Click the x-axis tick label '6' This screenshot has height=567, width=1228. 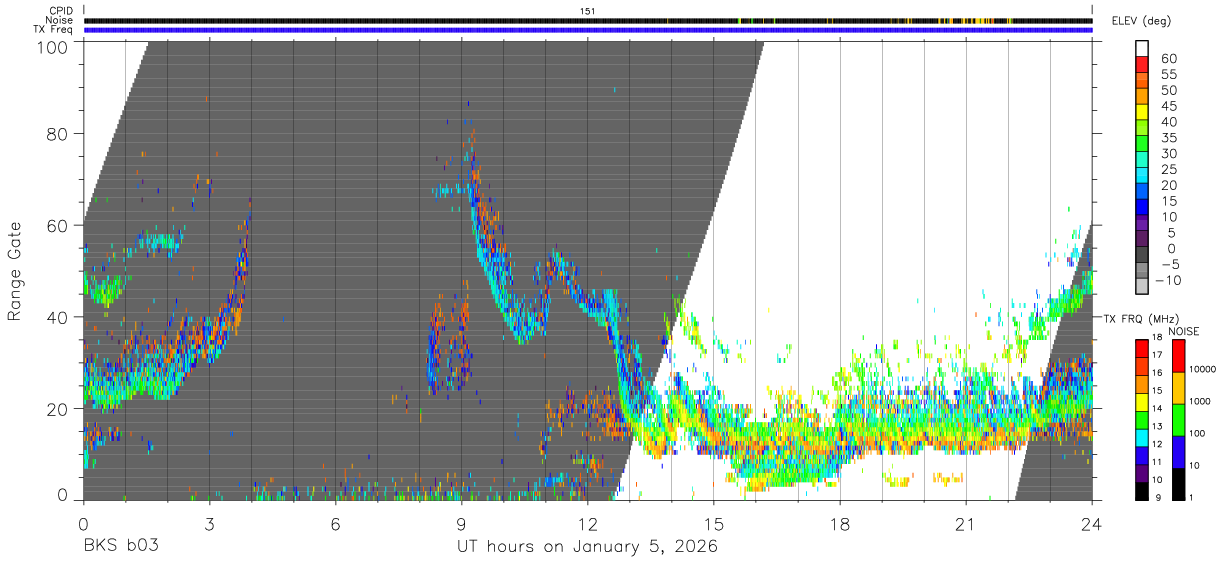click(335, 523)
